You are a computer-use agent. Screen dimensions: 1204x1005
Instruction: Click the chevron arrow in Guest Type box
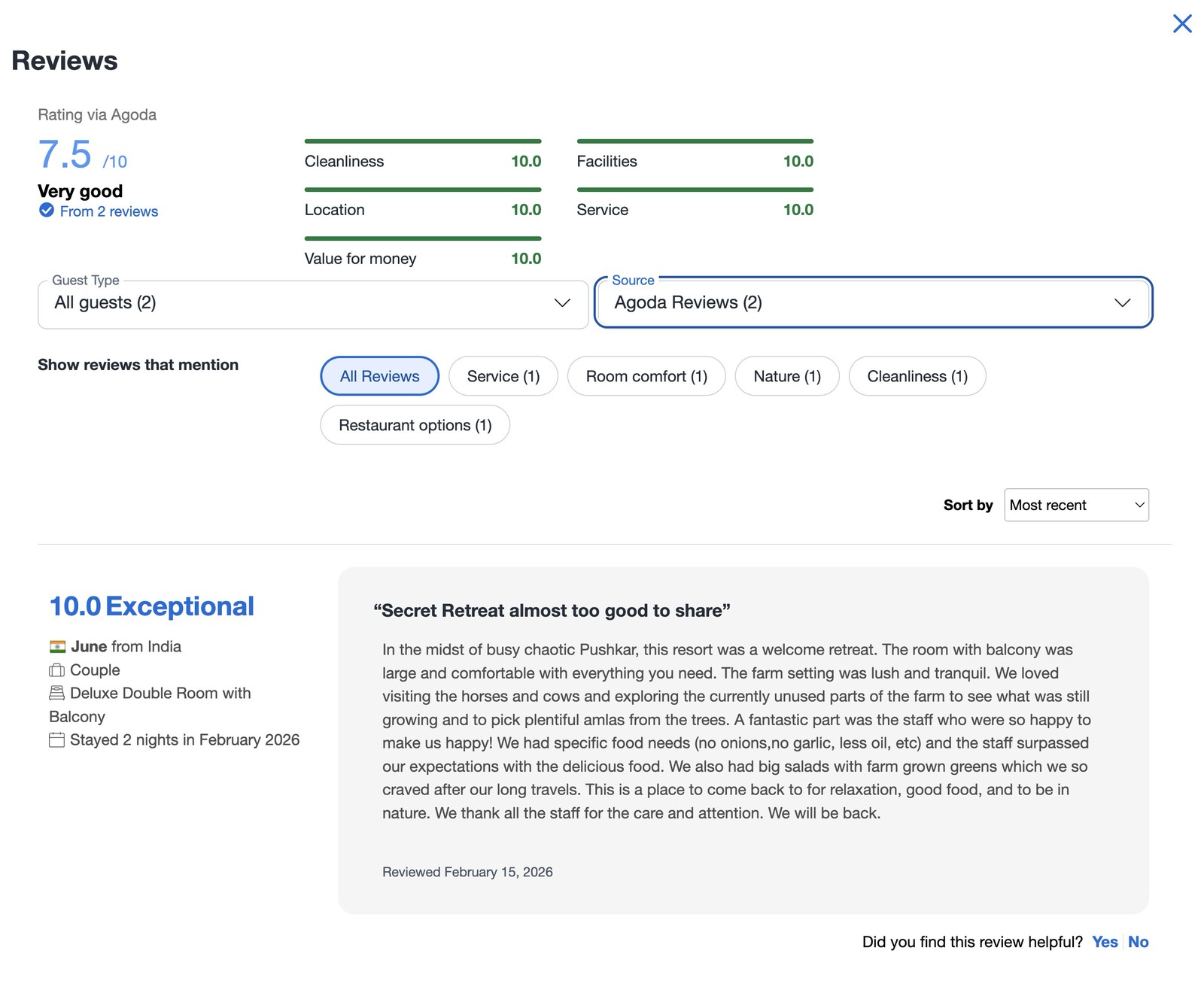tap(562, 302)
